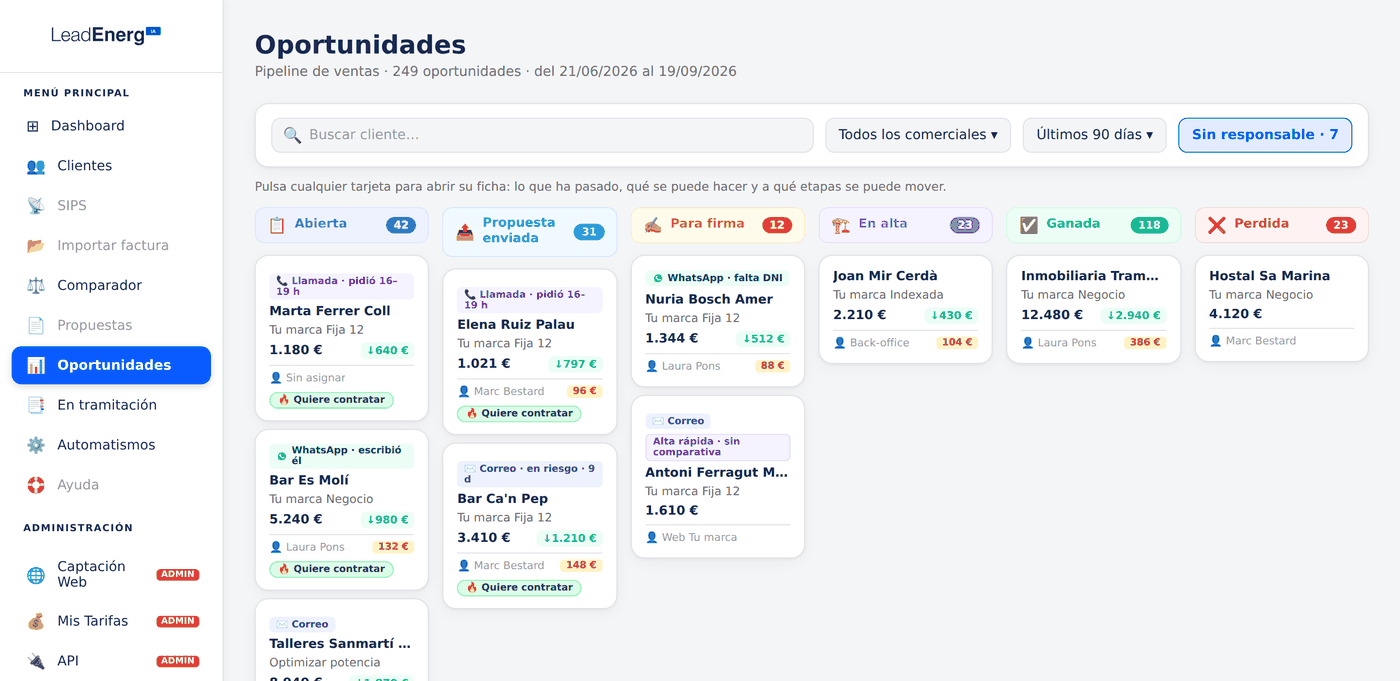Click the Llamada tag on Marta Ferrer card
1400x681 pixels.
pyautogui.click(x=342, y=287)
